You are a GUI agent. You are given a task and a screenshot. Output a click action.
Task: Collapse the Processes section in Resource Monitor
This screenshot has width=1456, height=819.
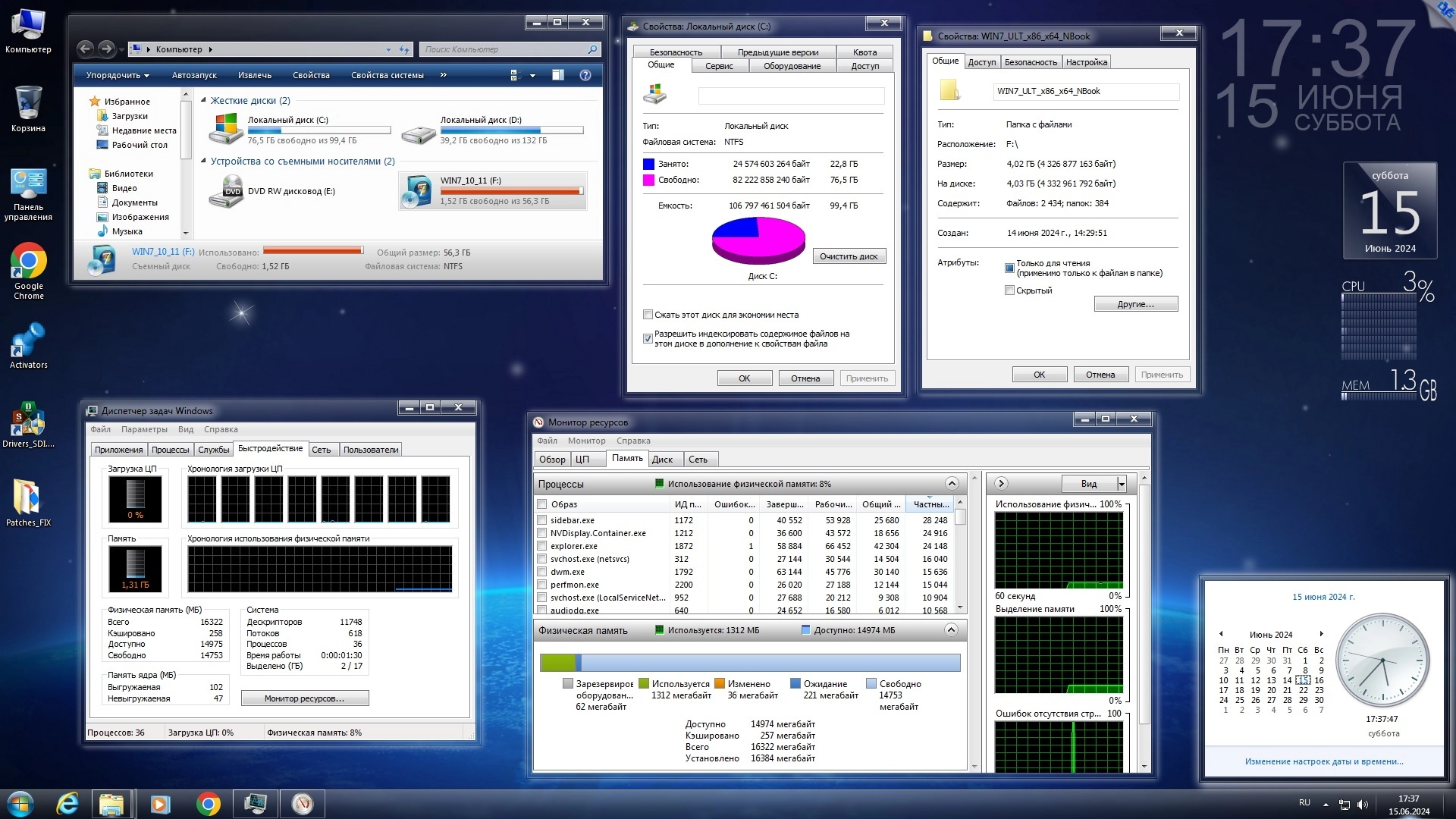(951, 484)
